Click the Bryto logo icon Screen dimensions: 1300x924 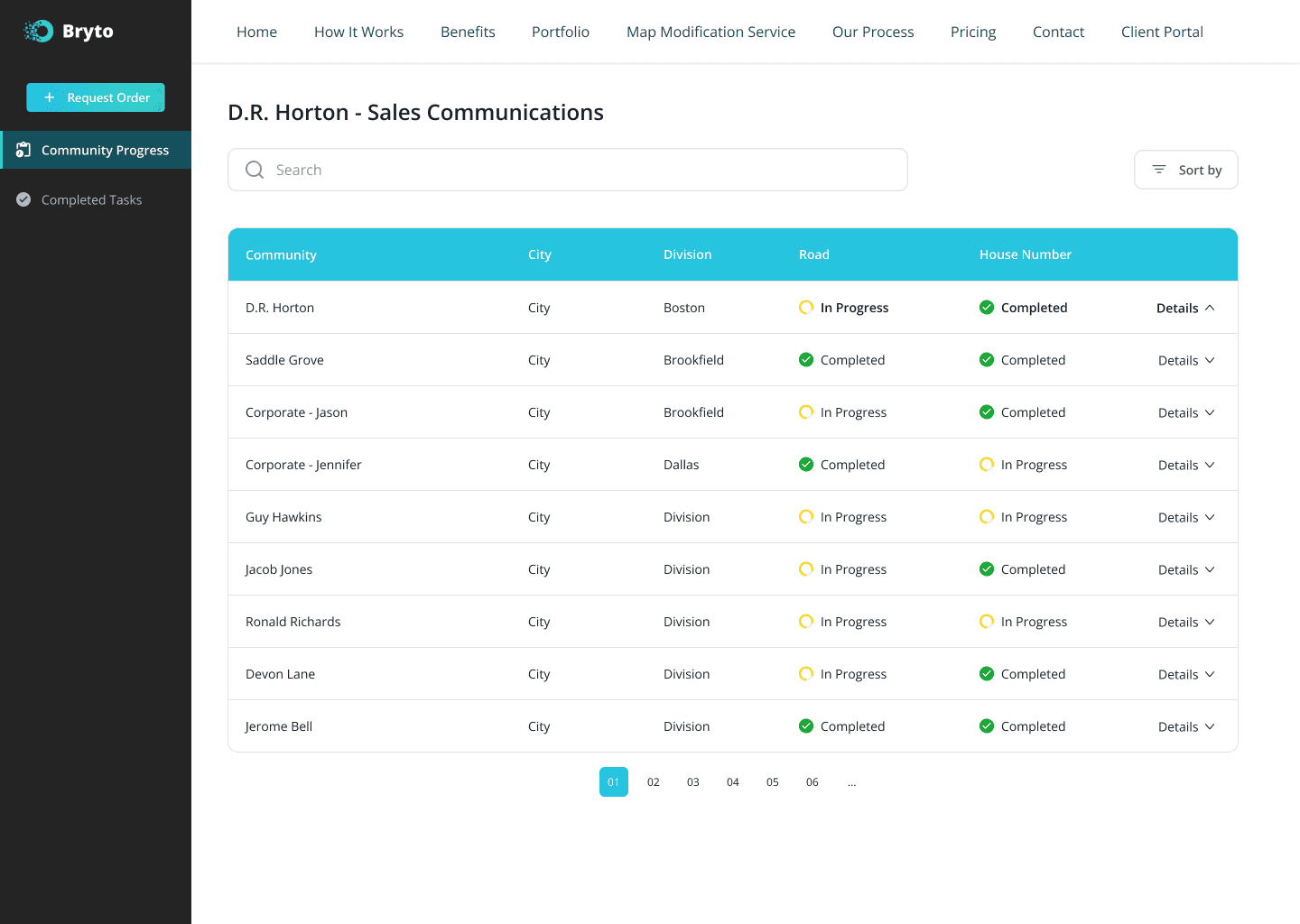coord(38,32)
